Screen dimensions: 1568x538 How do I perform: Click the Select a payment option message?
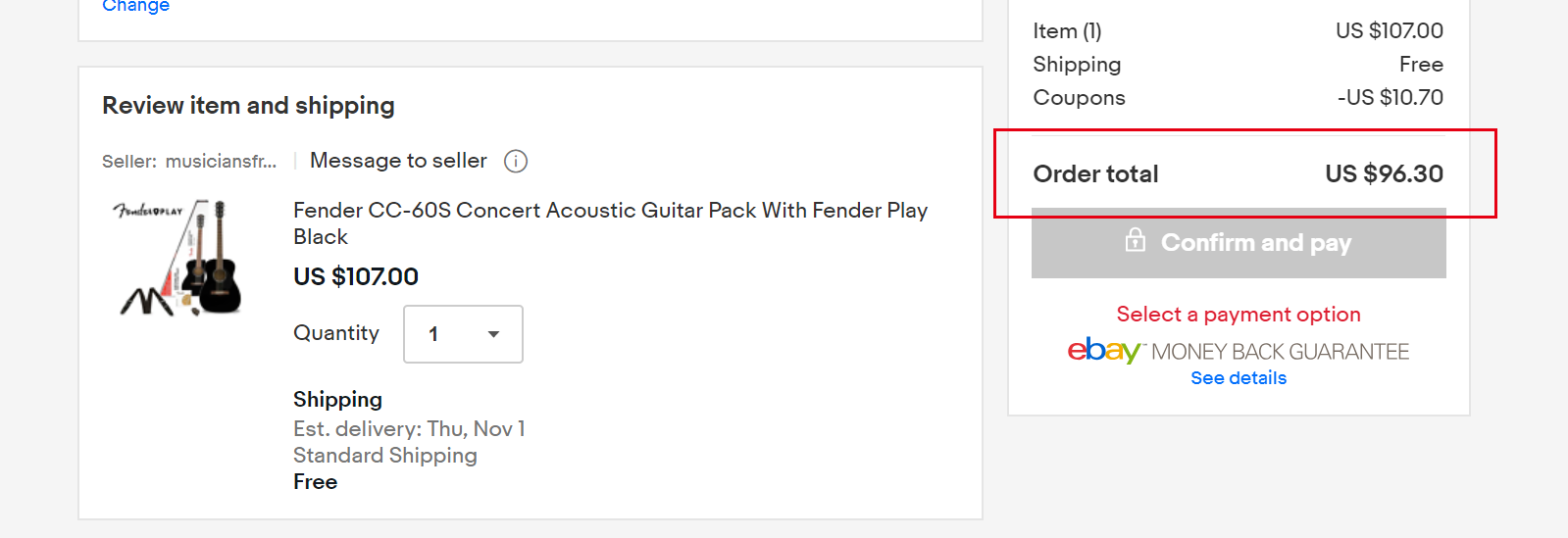click(x=1239, y=315)
